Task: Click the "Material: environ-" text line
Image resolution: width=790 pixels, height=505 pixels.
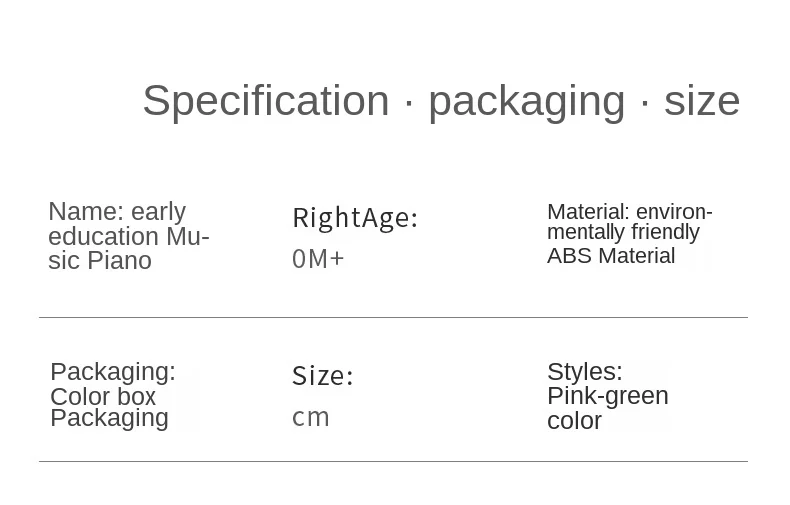Action: pos(629,212)
